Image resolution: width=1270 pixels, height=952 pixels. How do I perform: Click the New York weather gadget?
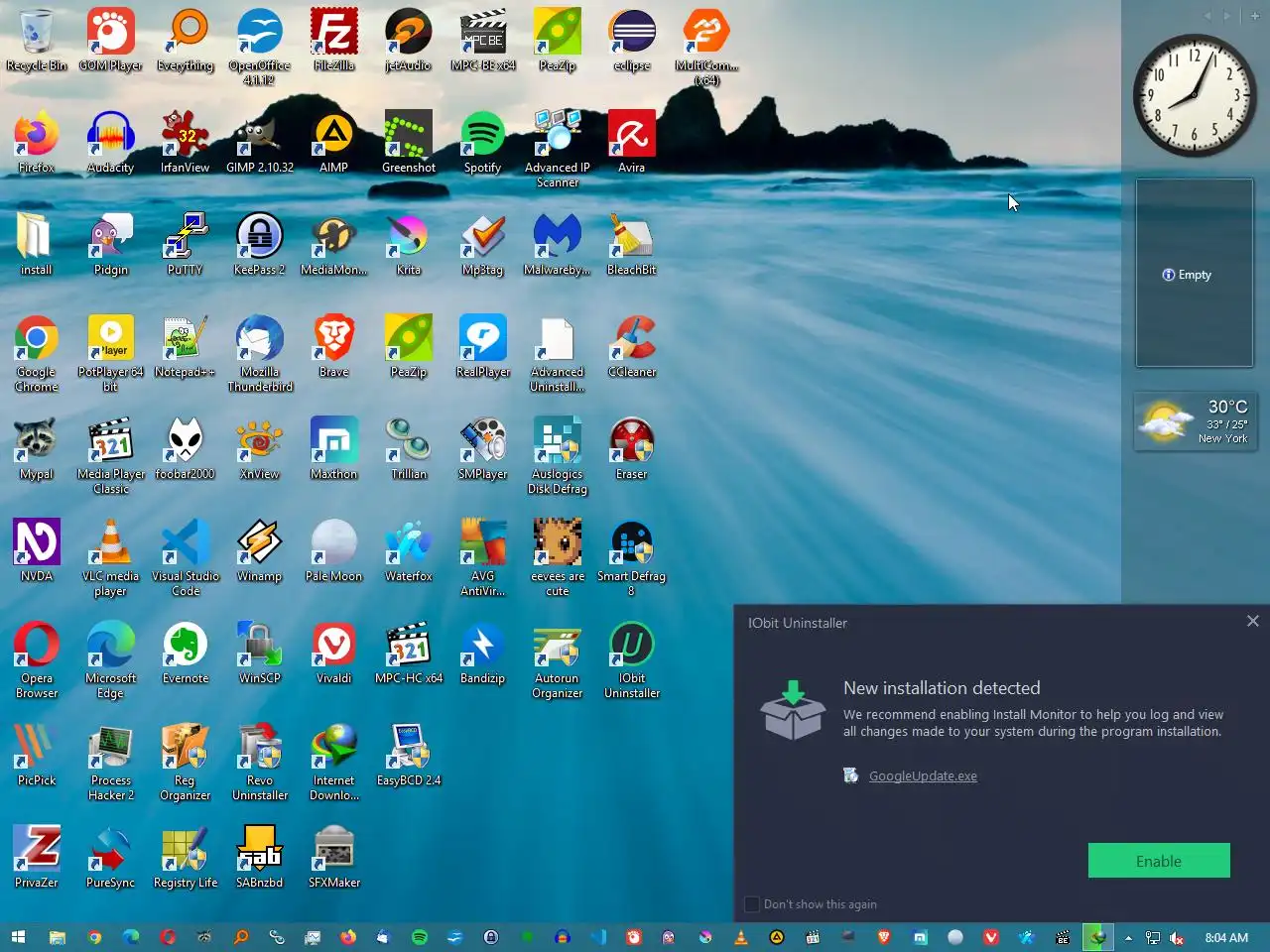point(1195,421)
